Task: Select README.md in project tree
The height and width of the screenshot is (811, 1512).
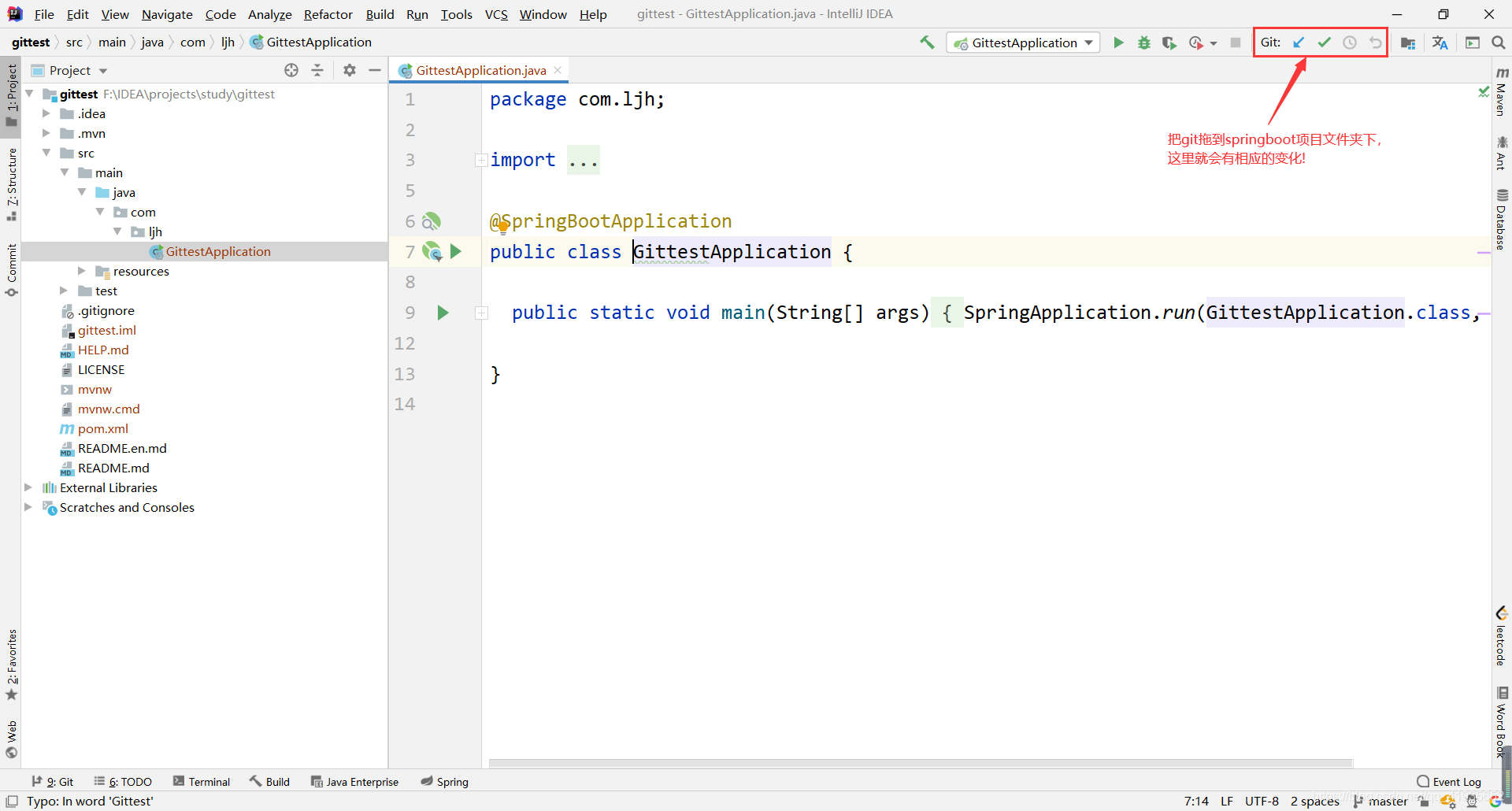Action: click(x=113, y=468)
